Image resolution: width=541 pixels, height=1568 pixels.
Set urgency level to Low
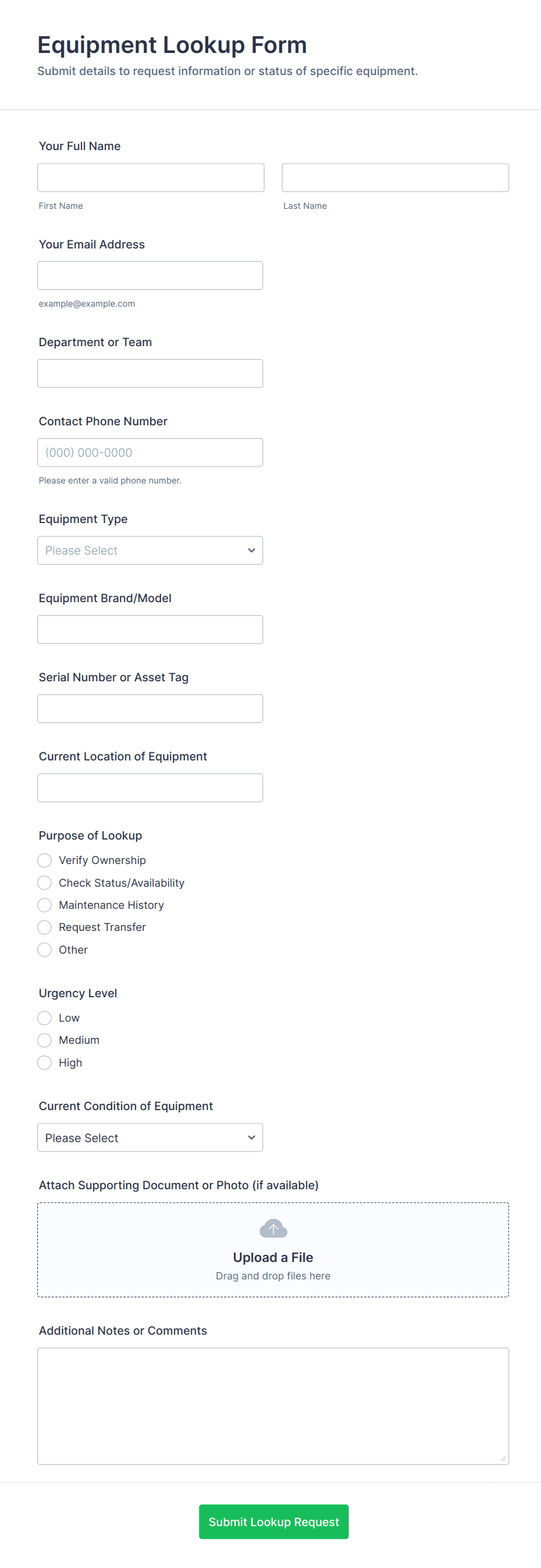44,1018
